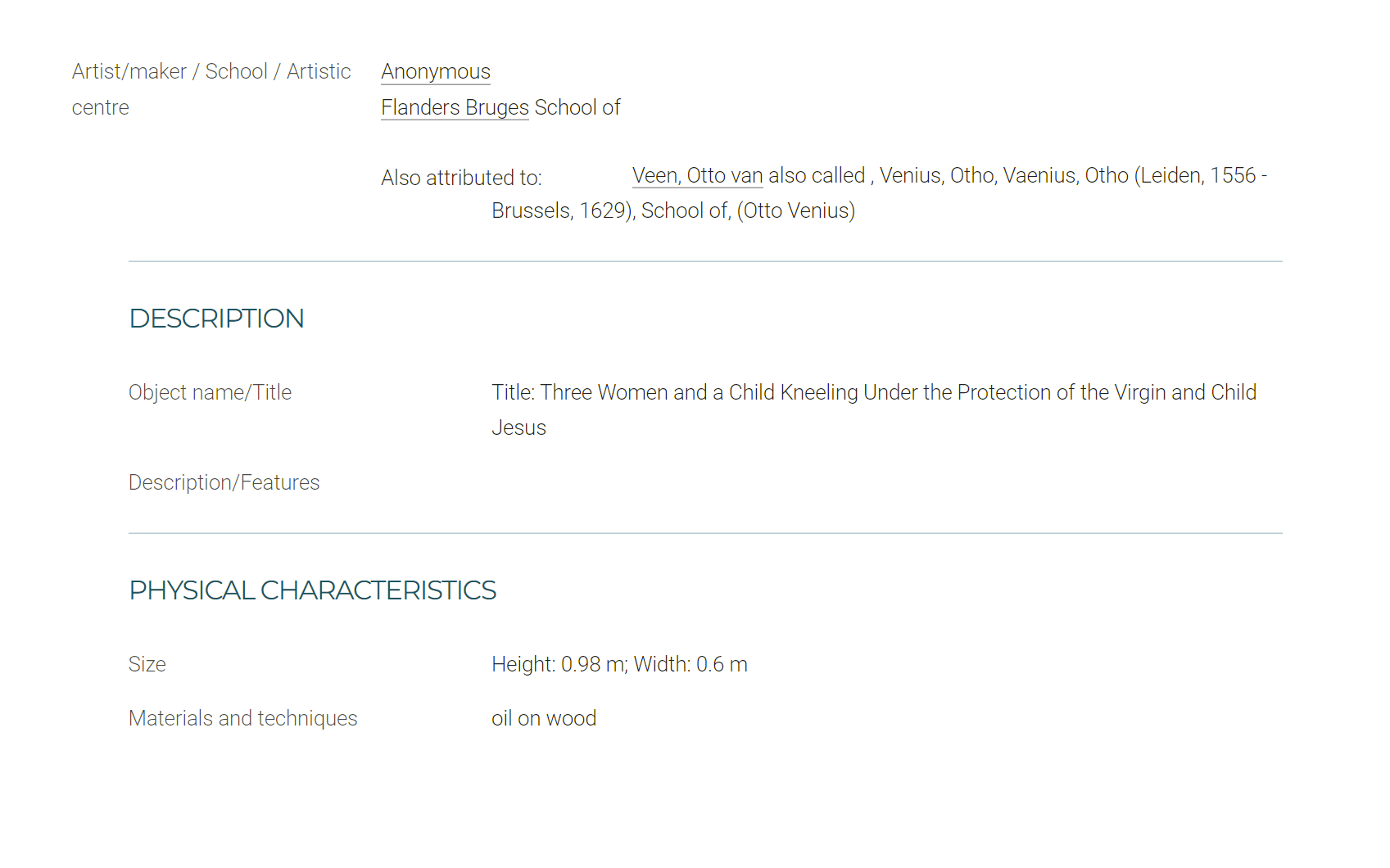This screenshot has height=868, width=1390.
Task: Click the word Jesus in the title
Action: pos(518,428)
